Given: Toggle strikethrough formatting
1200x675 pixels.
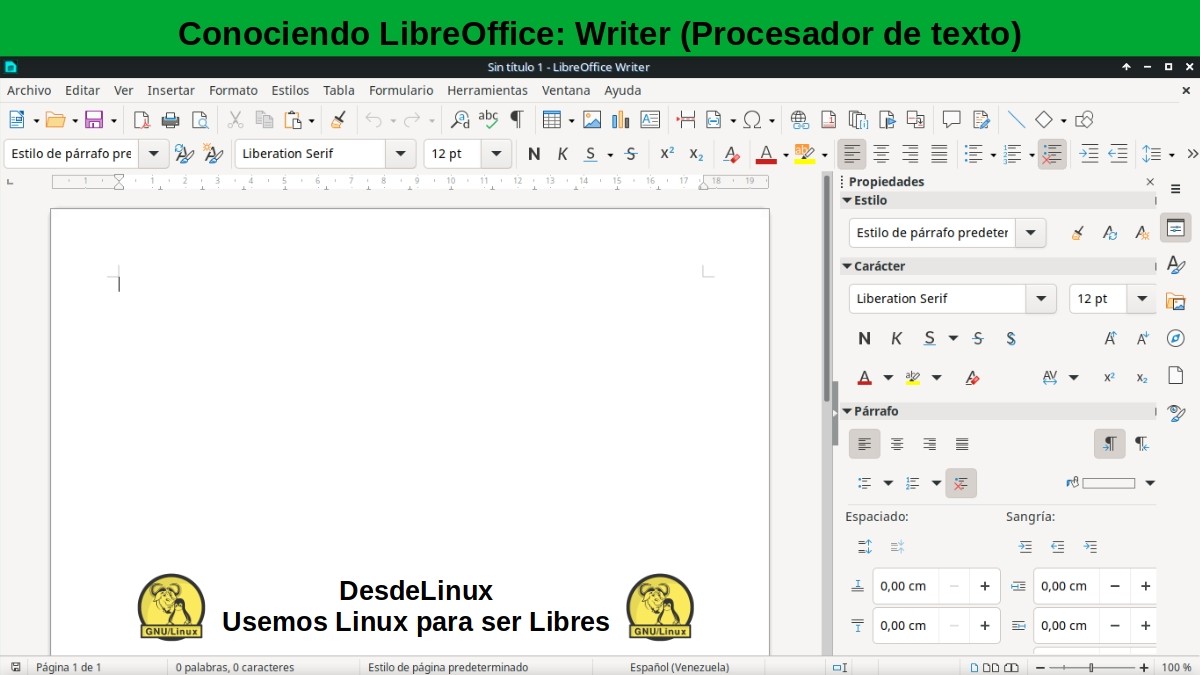Looking at the screenshot, I should tap(631, 154).
